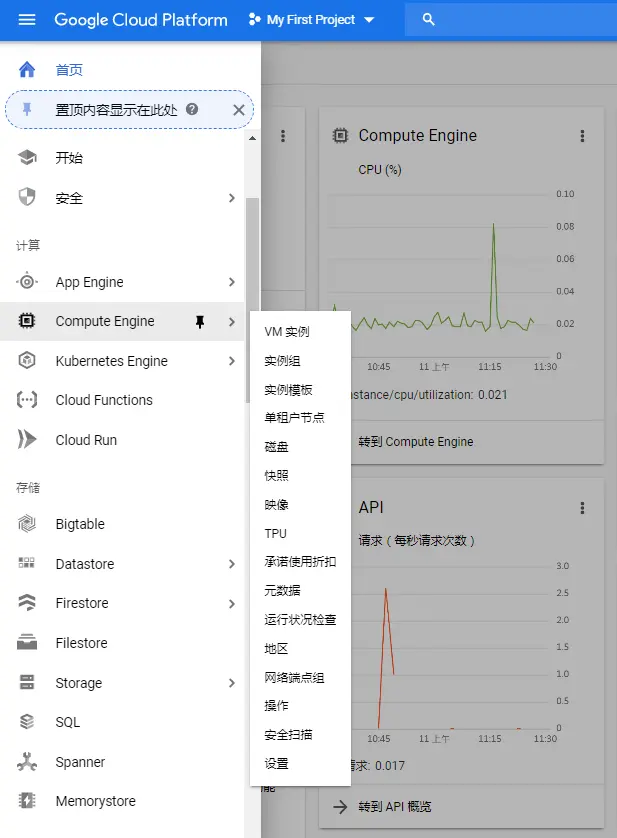Click the Spanner wrench icon
The width and height of the screenshot is (617, 838).
click(27, 762)
